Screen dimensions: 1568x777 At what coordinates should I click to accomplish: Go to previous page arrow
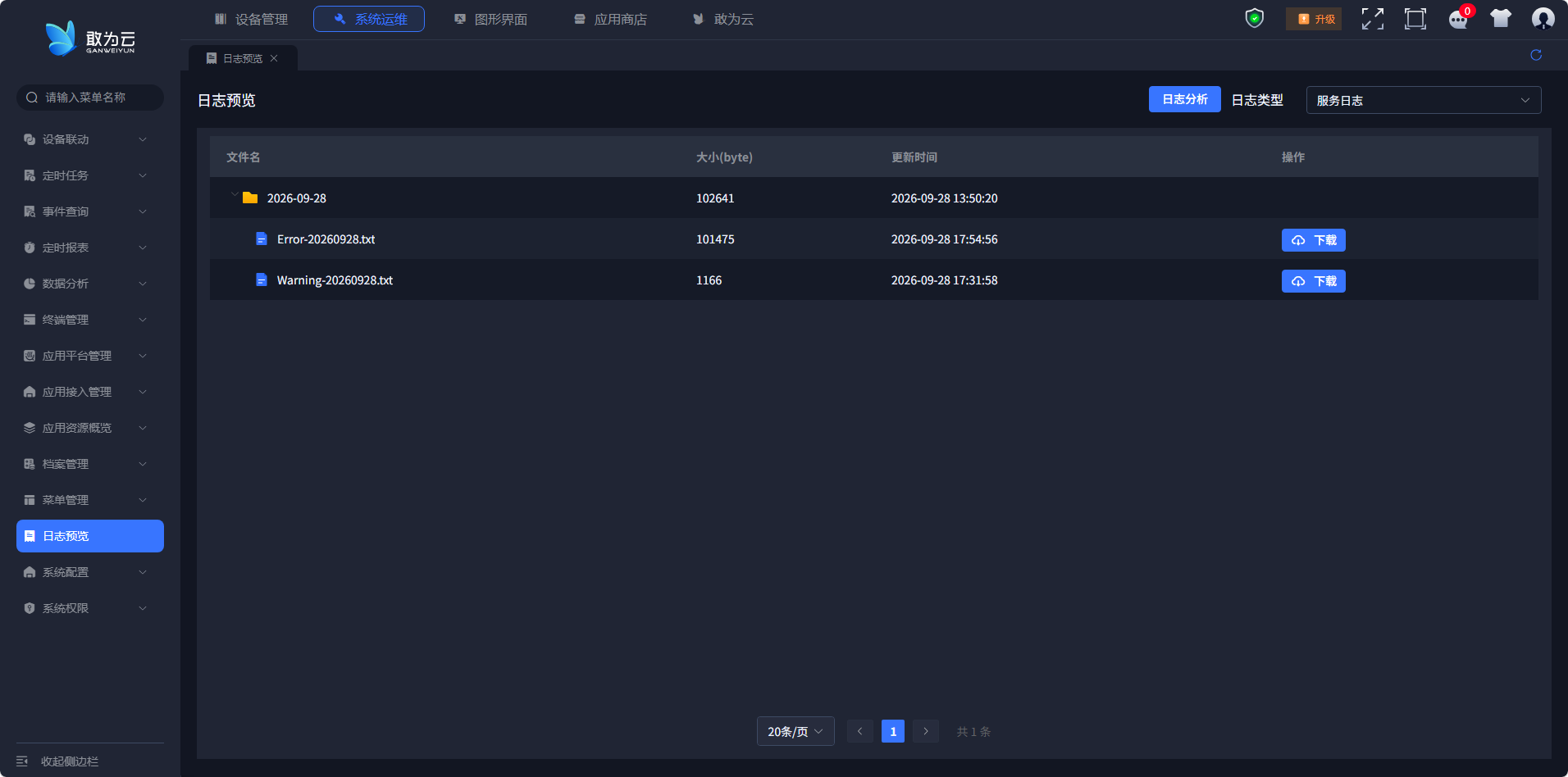coord(859,731)
